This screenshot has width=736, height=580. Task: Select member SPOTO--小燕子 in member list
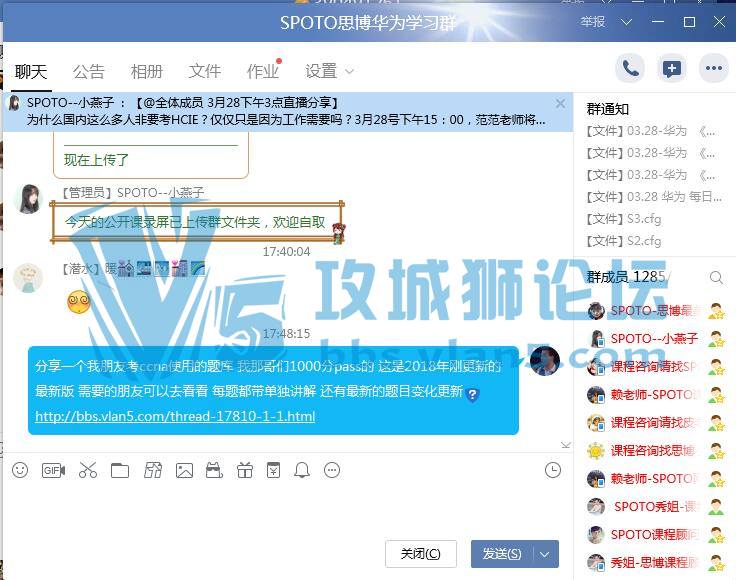pos(656,338)
